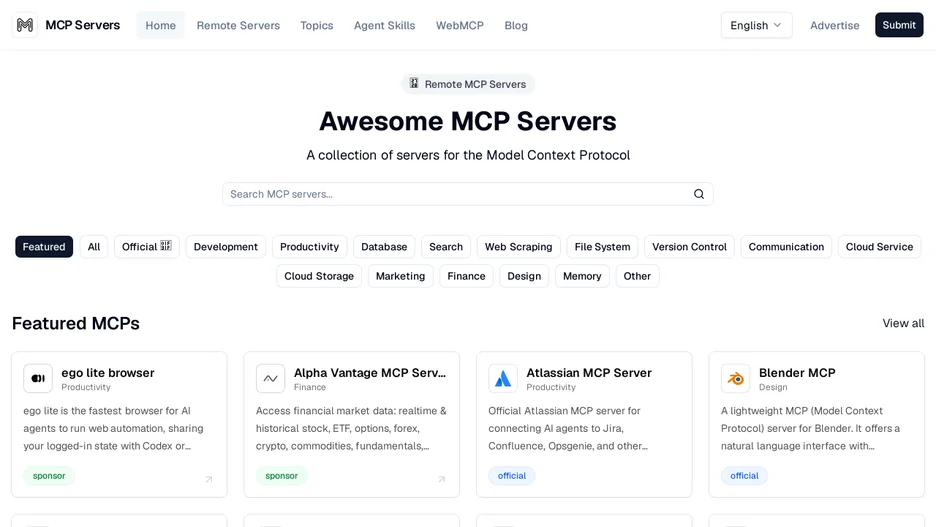Select the All category filter
936x527 pixels.
pos(94,246)
